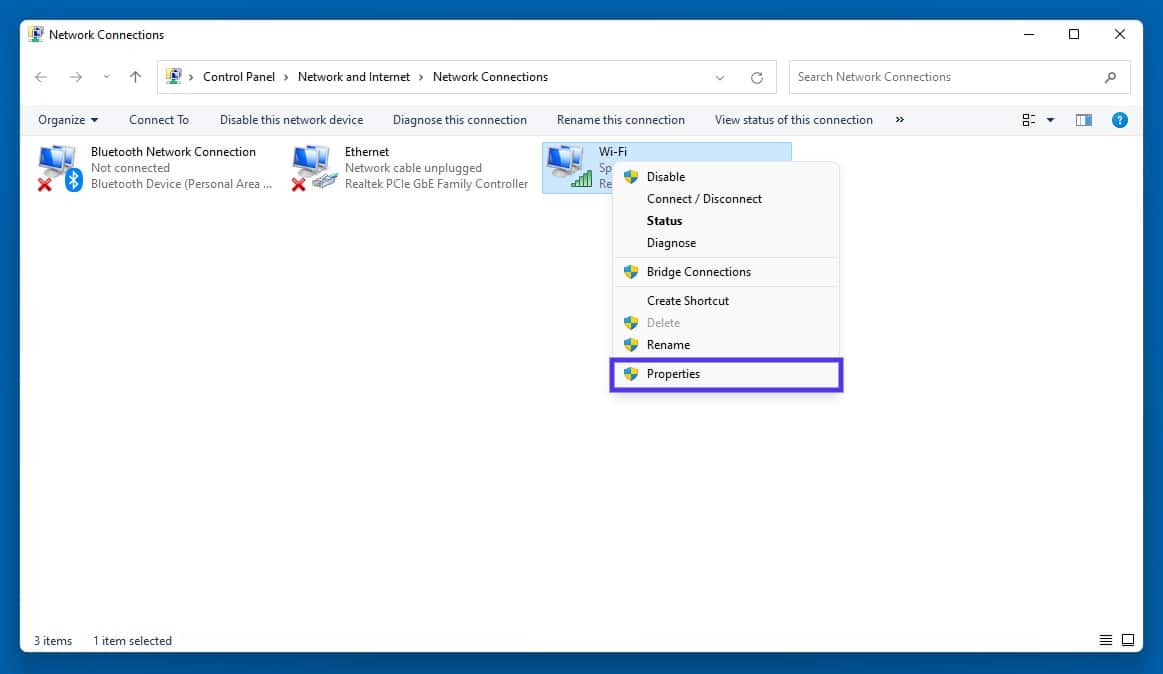Refresh the Network Connections view
The height and width of the screenshot is (674, 1163).
click(x=757, y=77)
